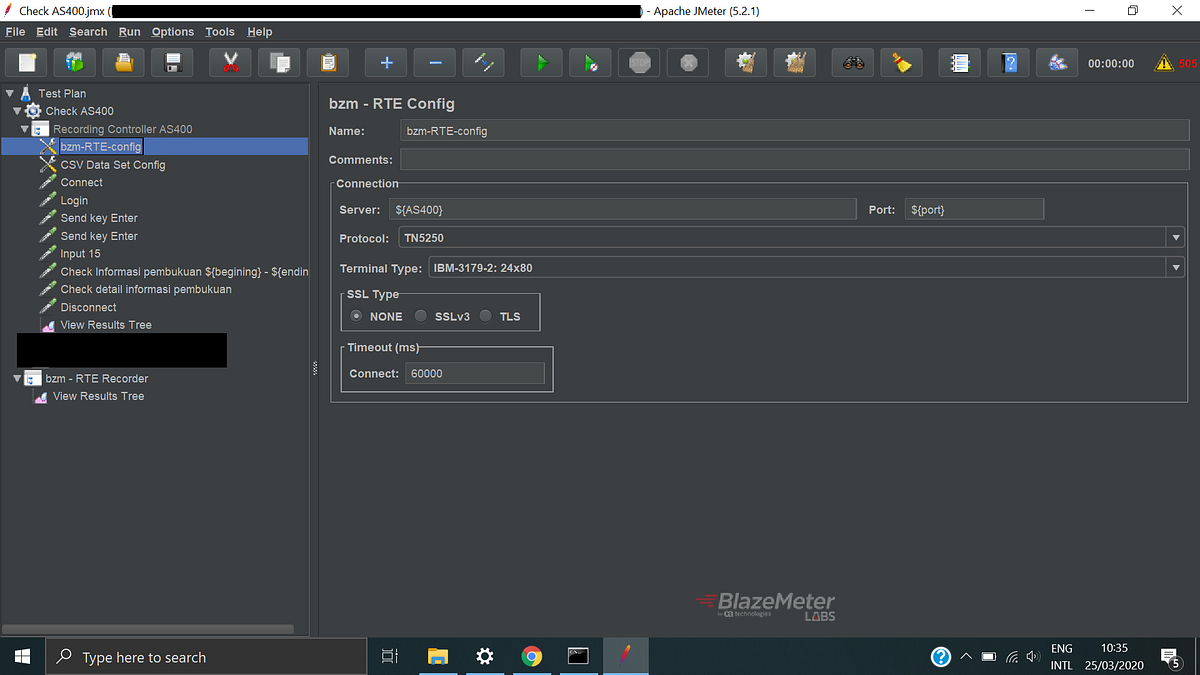The width and height of the screenshot is (1200, 675).
Task: Click the remote engine toolbar icon
Action: 1057,63
